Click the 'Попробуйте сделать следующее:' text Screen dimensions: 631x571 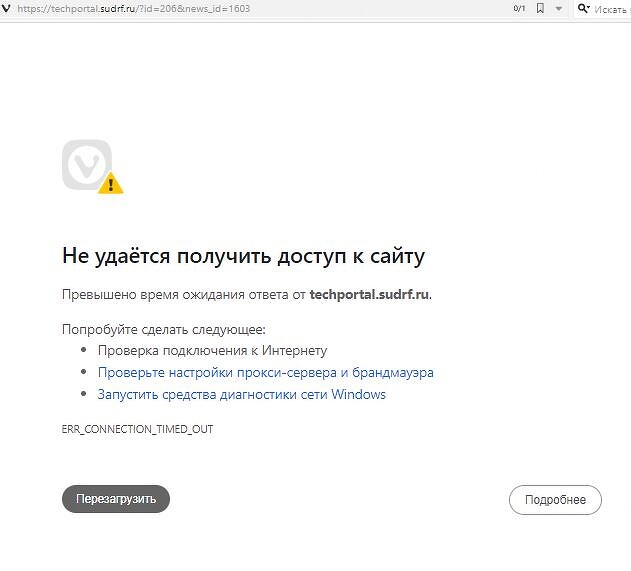tap(164, 330)
